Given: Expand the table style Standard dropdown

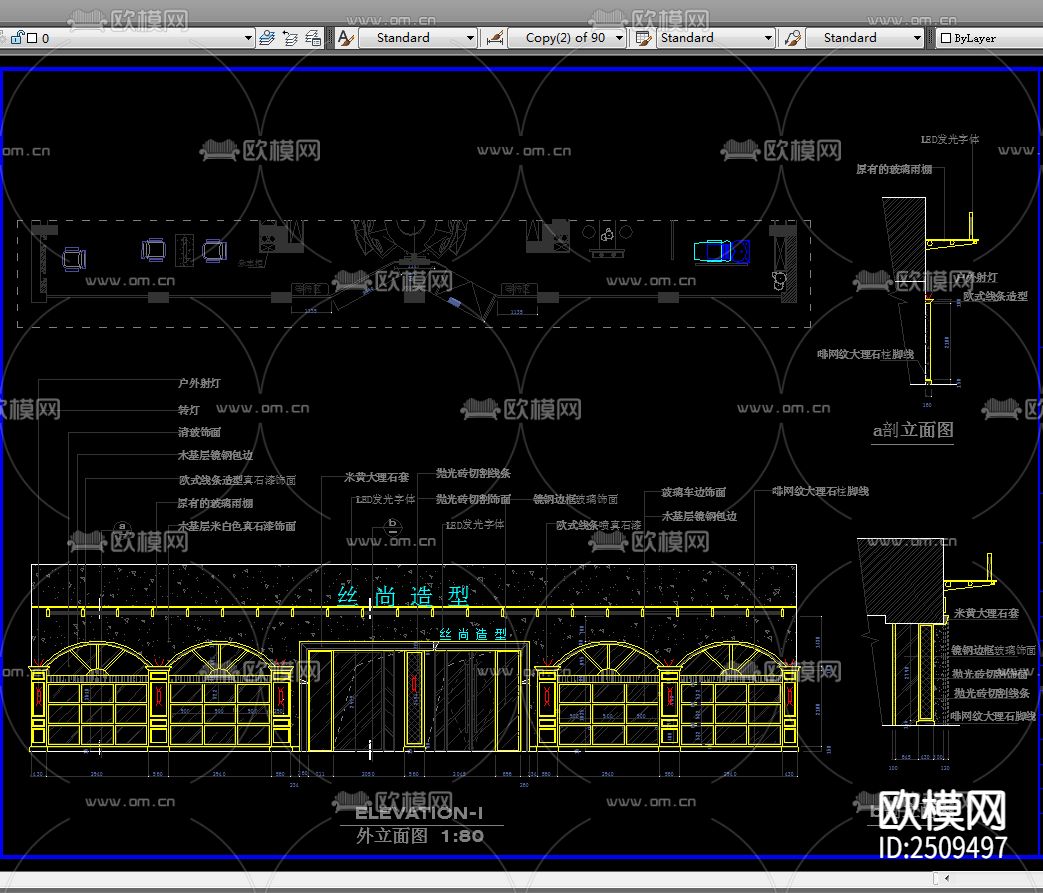Looking at the screenshot, I should (768, 38).
